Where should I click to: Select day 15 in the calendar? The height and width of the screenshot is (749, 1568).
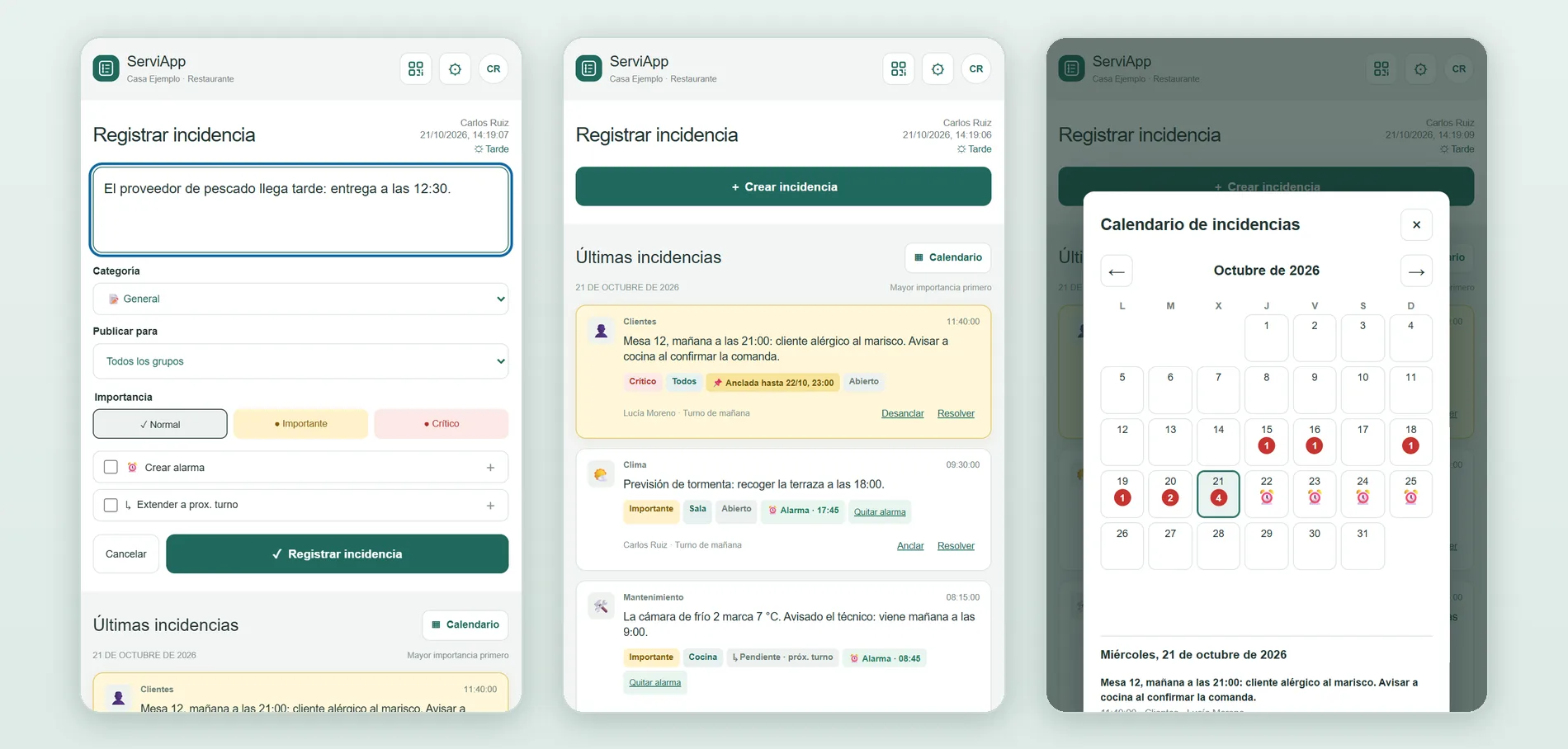coord(1267,440)
